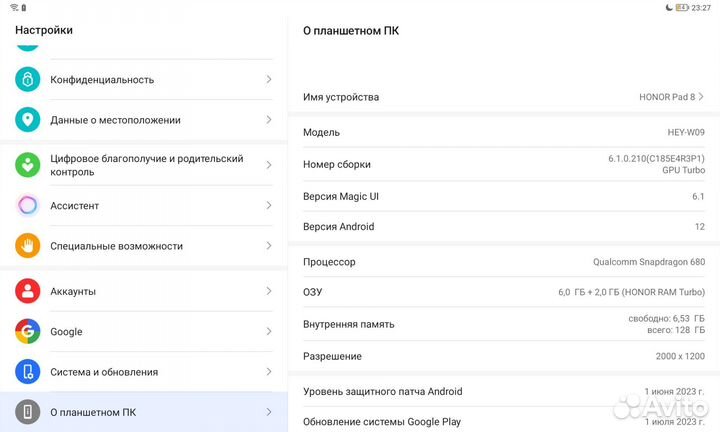Viewport: 720px width, 432px height.
Task: Tap the Имя устройства row label
Action: [341, 97]
